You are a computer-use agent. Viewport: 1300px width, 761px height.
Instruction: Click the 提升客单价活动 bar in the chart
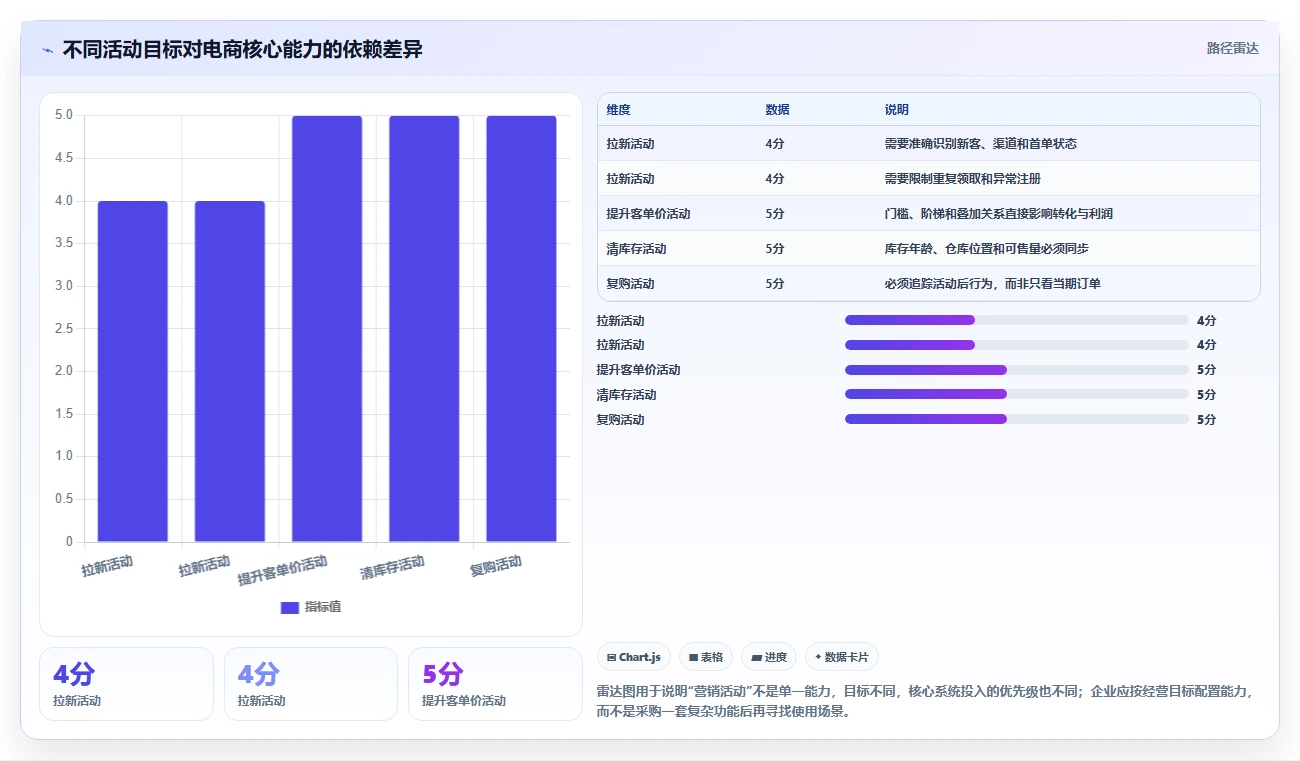coord(327,329)
